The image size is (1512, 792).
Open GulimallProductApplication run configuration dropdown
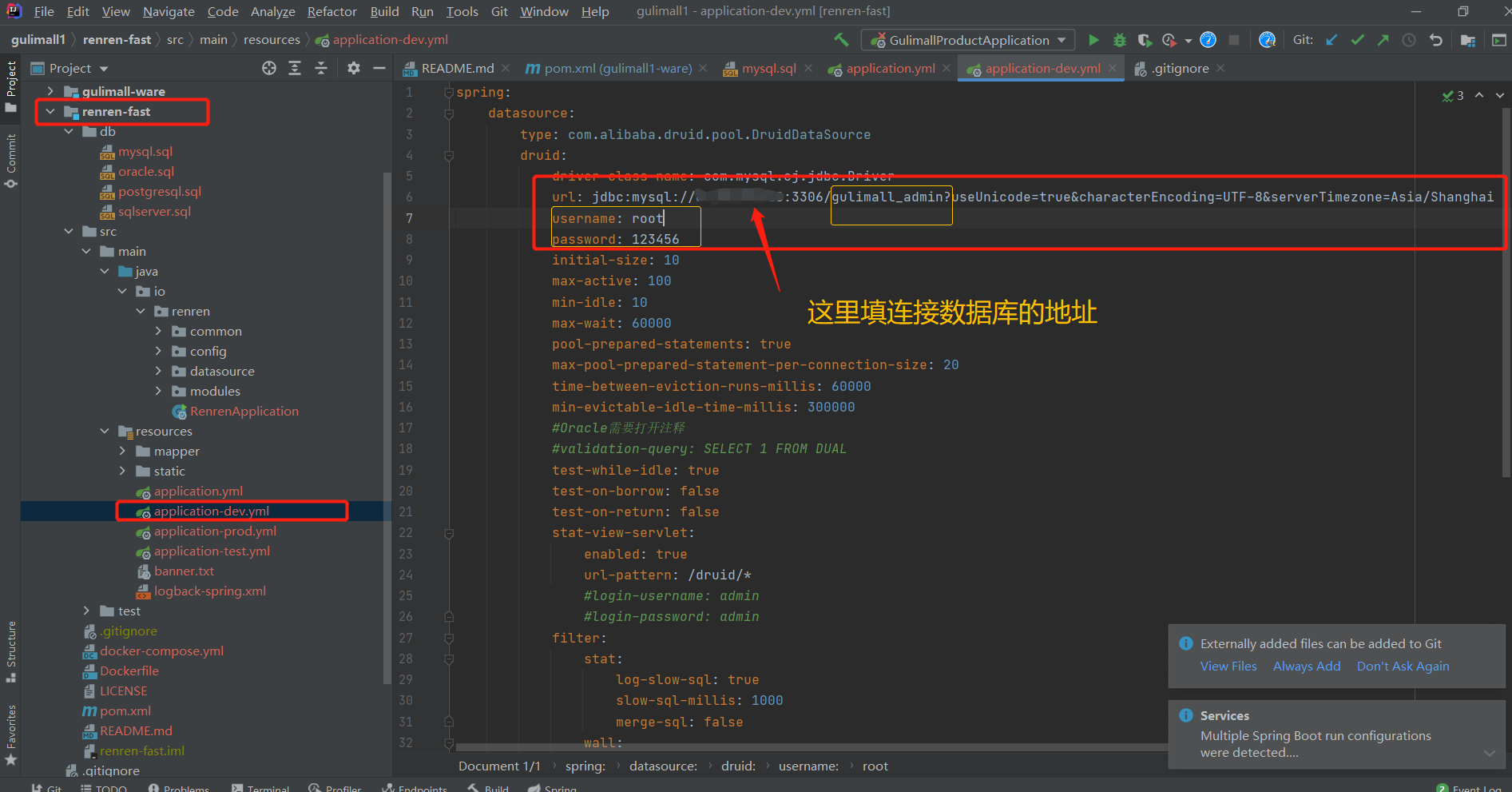point(968,40)
